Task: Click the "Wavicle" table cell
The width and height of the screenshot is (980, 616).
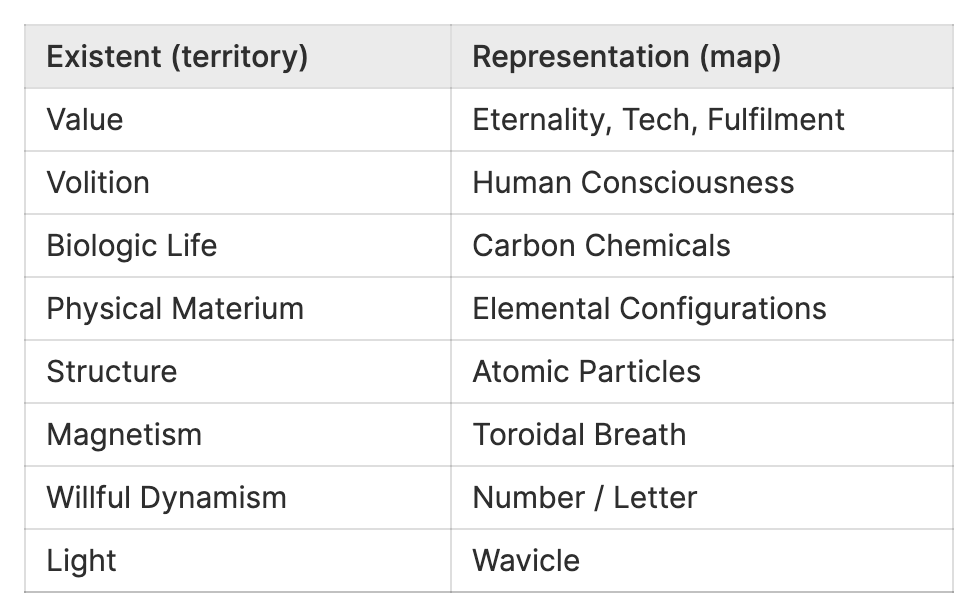Action: 526,561
